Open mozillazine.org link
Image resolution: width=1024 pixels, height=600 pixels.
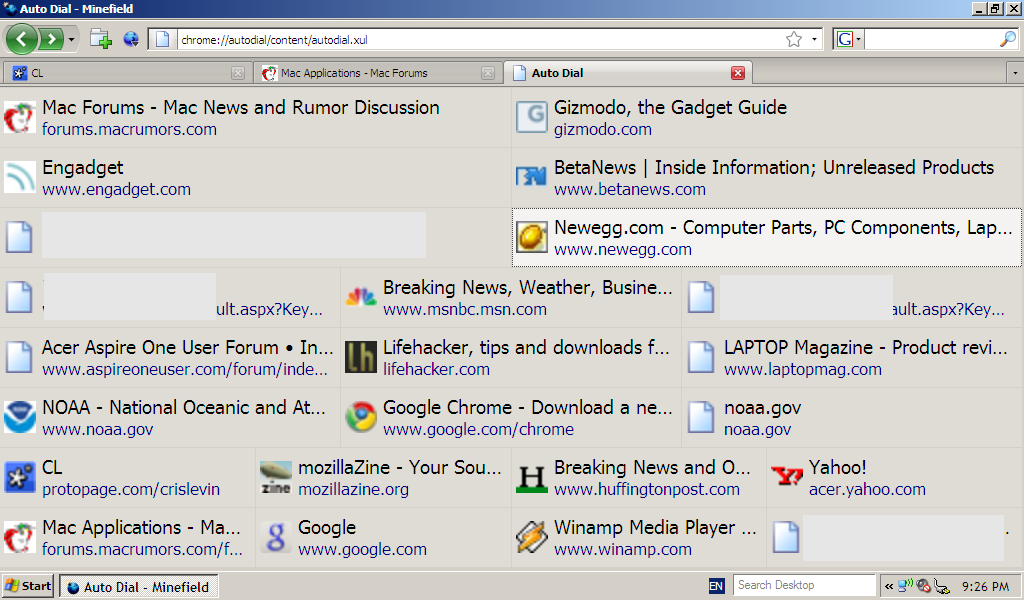pyautogui.click(x=353, y=490)
